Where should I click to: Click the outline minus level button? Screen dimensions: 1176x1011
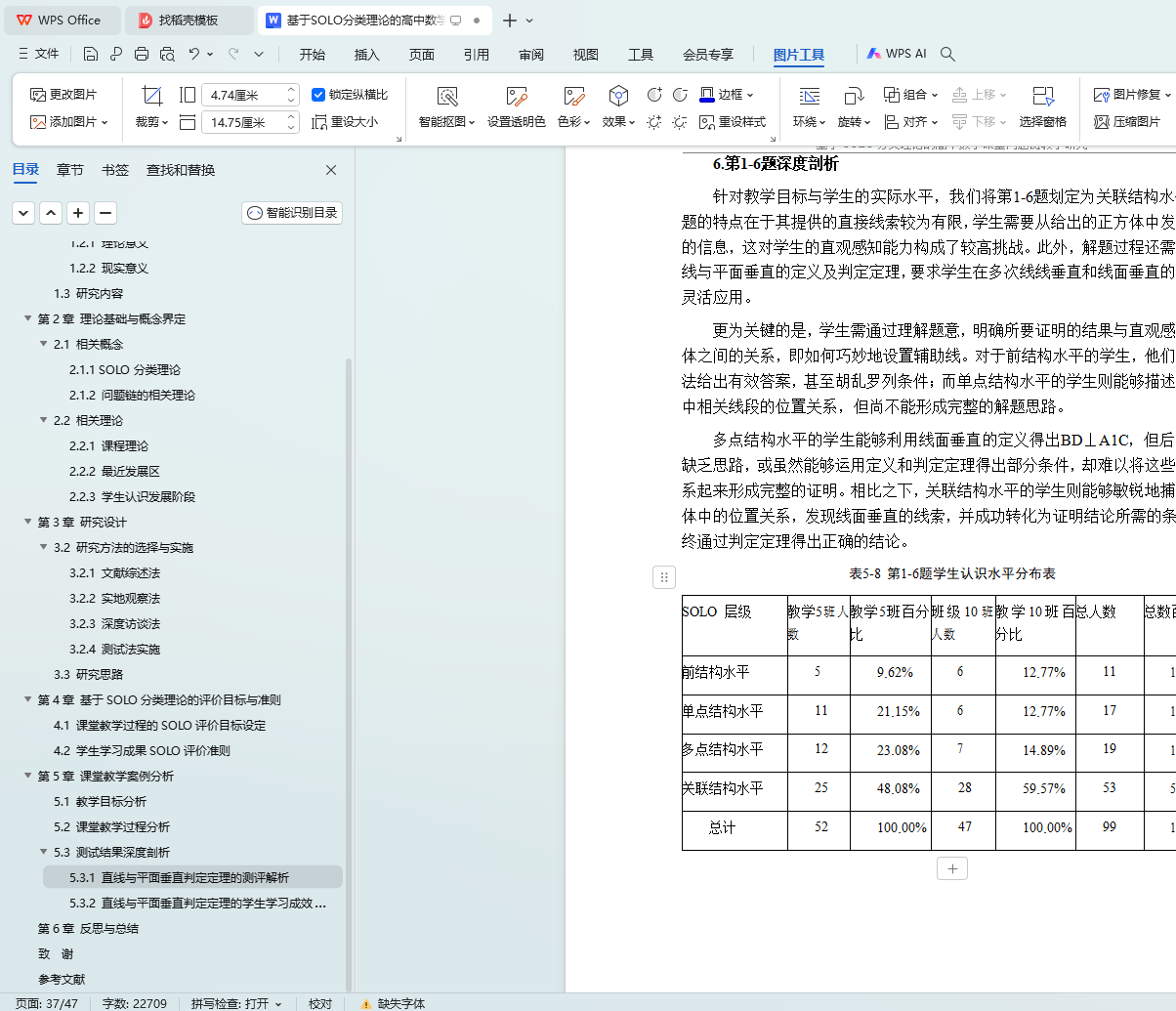pyautogui.click(x=105, y=212)
